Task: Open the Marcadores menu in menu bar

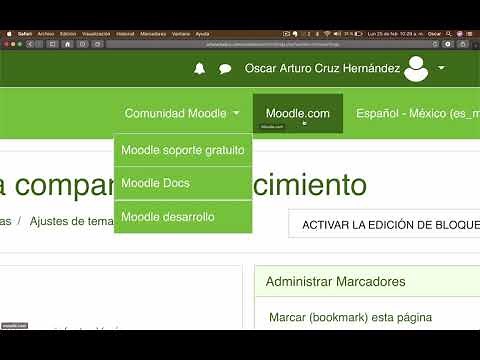Action: (x=153, y=34)
